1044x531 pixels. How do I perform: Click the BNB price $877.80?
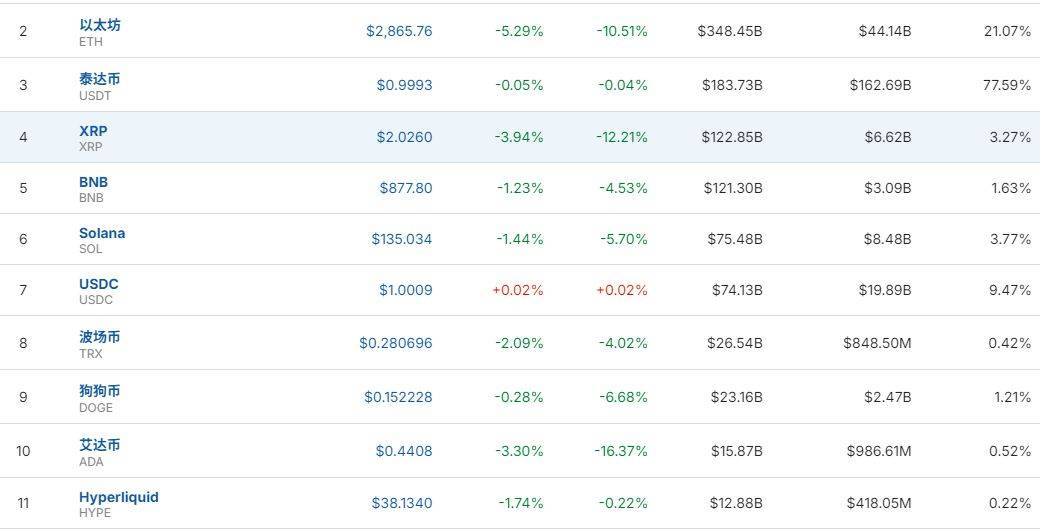405,188
